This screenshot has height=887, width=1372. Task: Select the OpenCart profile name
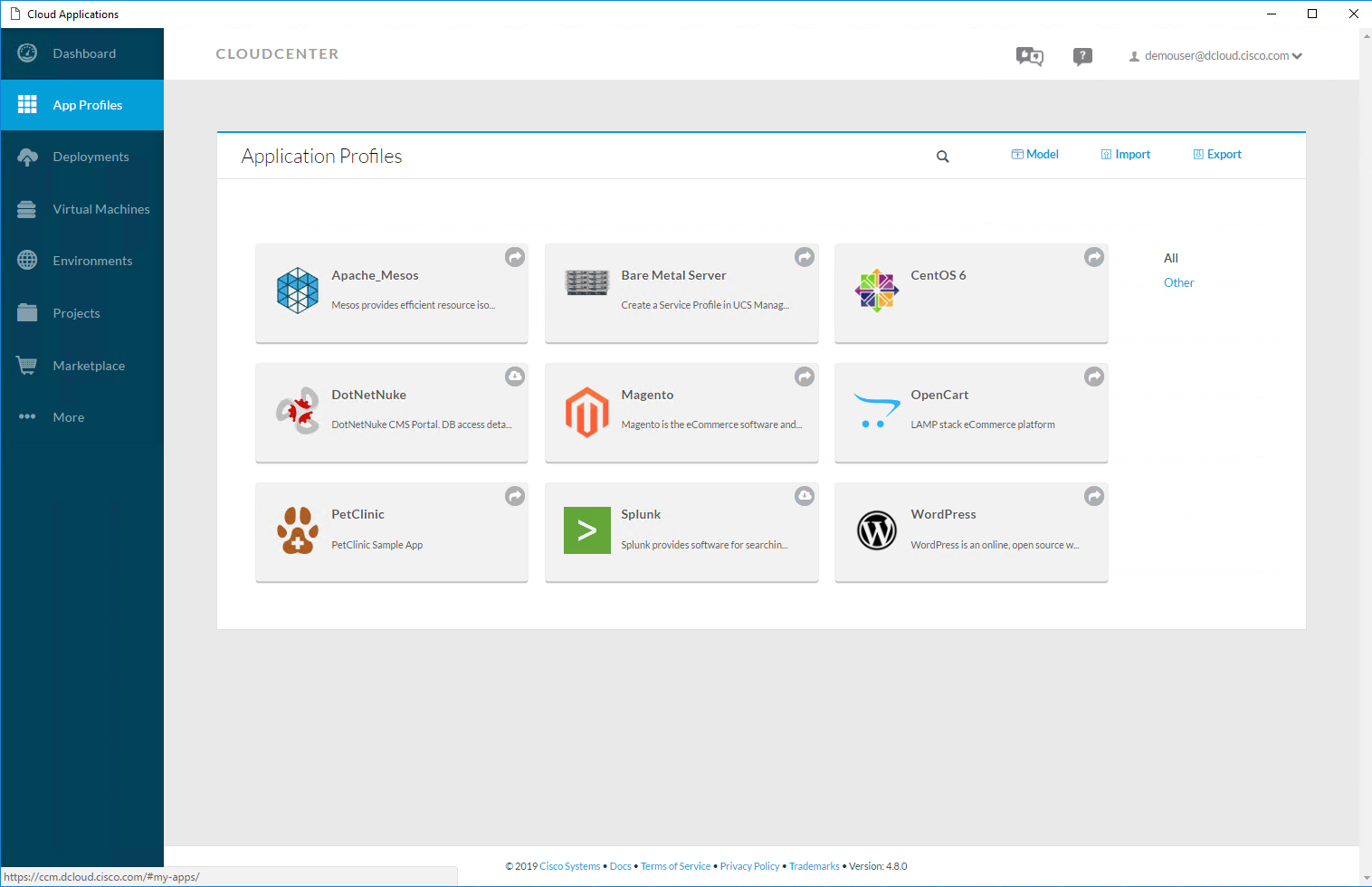pos(939,395)
